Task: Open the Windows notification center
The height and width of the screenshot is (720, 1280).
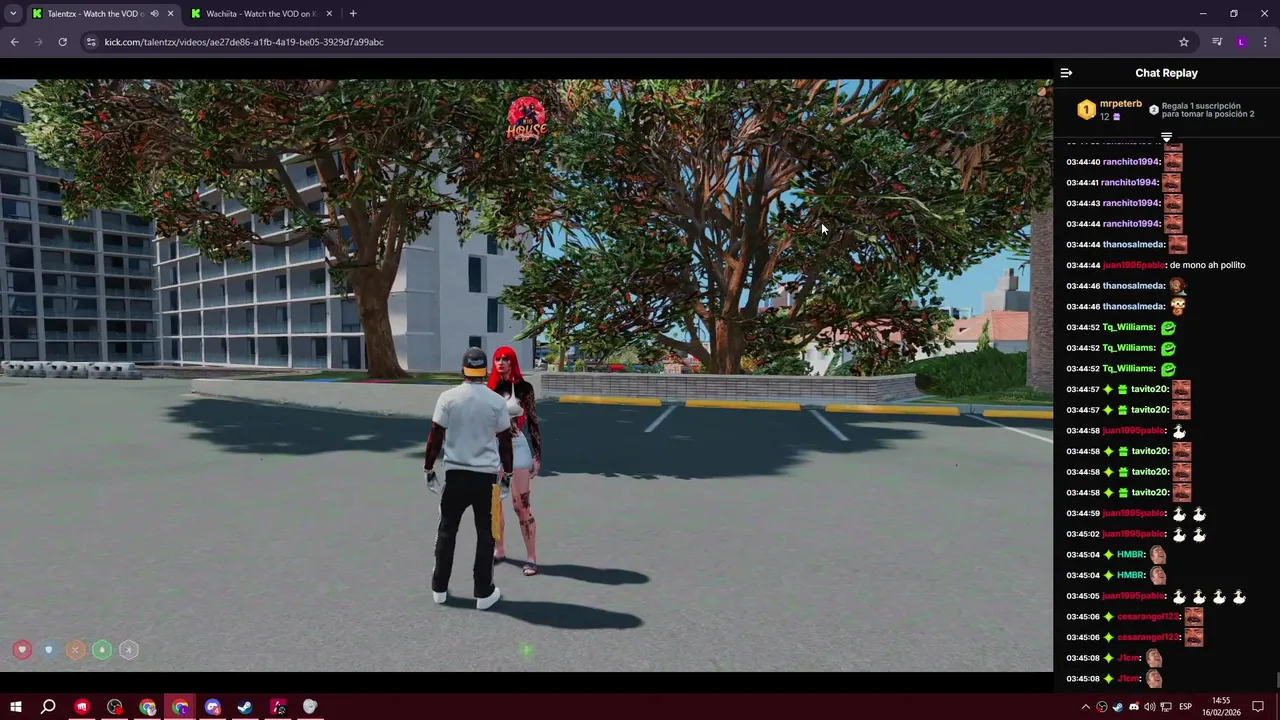Action: point(1258,707)
